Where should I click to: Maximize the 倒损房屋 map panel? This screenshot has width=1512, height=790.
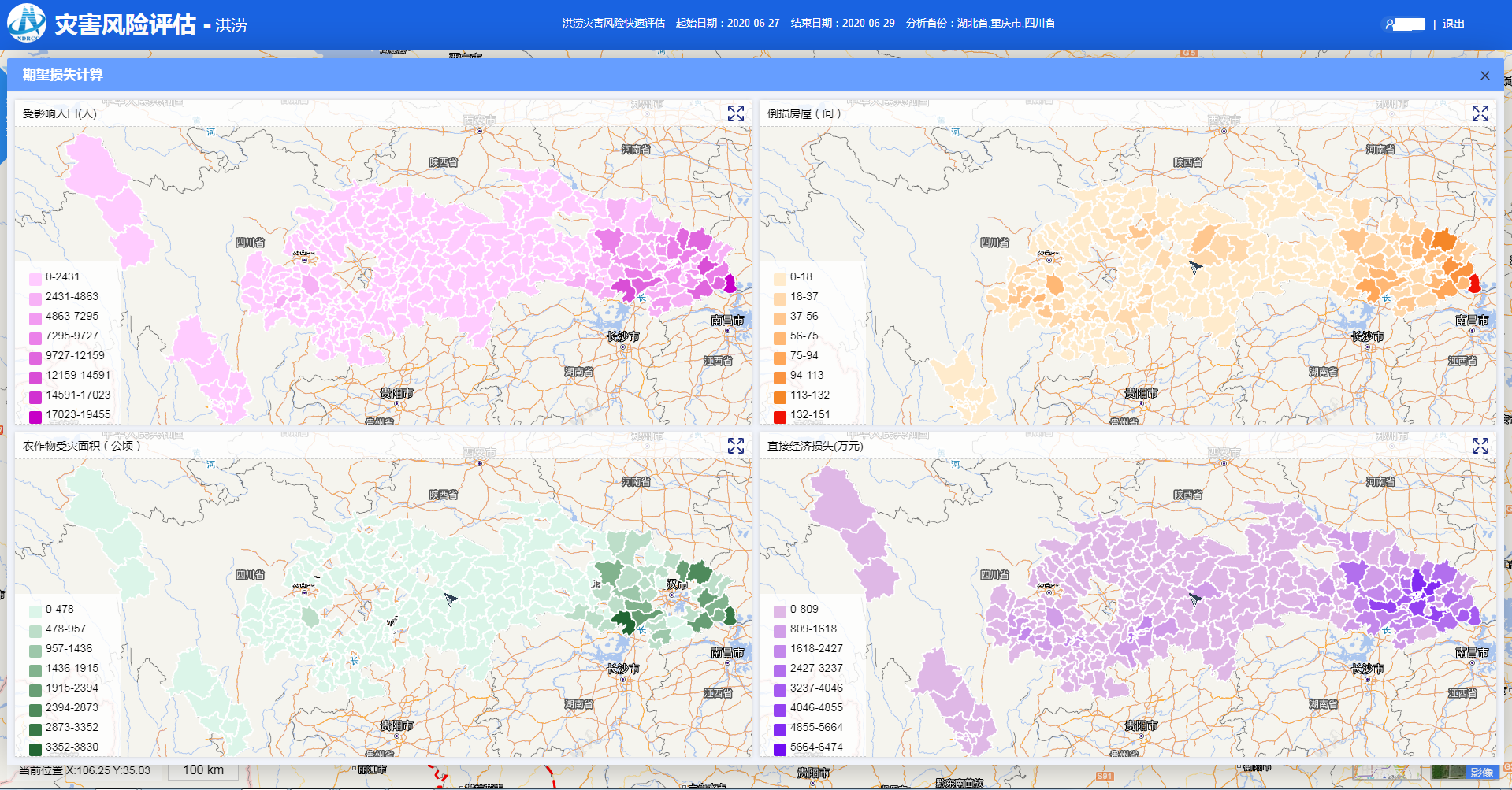[1480, 113]
